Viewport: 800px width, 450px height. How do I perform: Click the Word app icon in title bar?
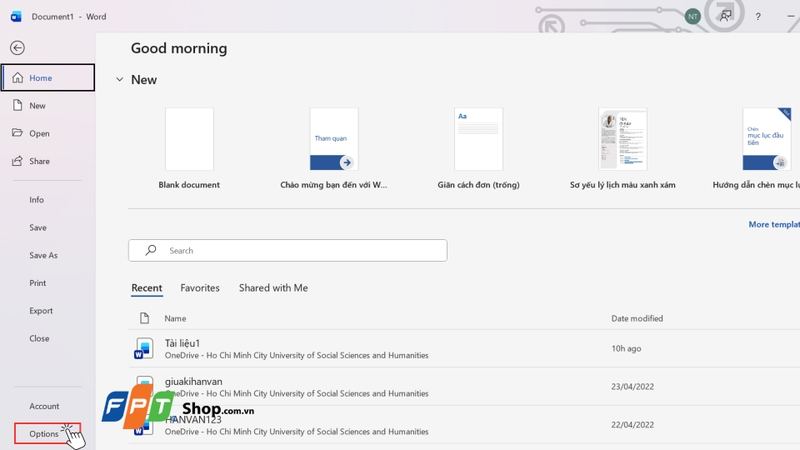pyautogui.click(x=16, y=16)
